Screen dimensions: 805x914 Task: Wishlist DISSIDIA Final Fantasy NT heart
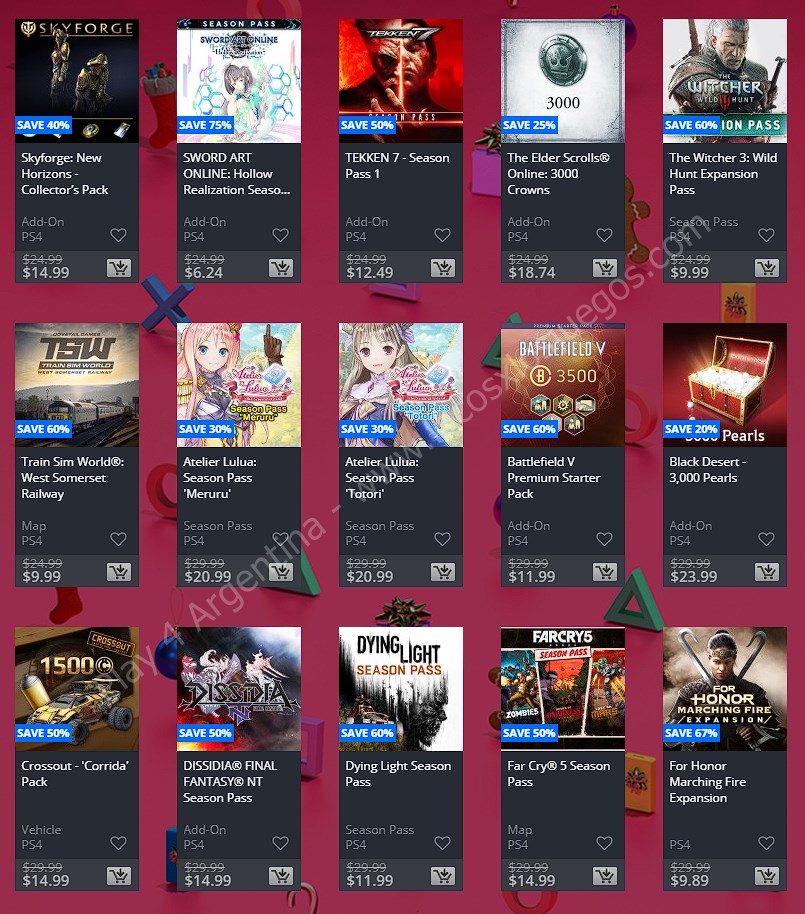click(x=280, y=843)
